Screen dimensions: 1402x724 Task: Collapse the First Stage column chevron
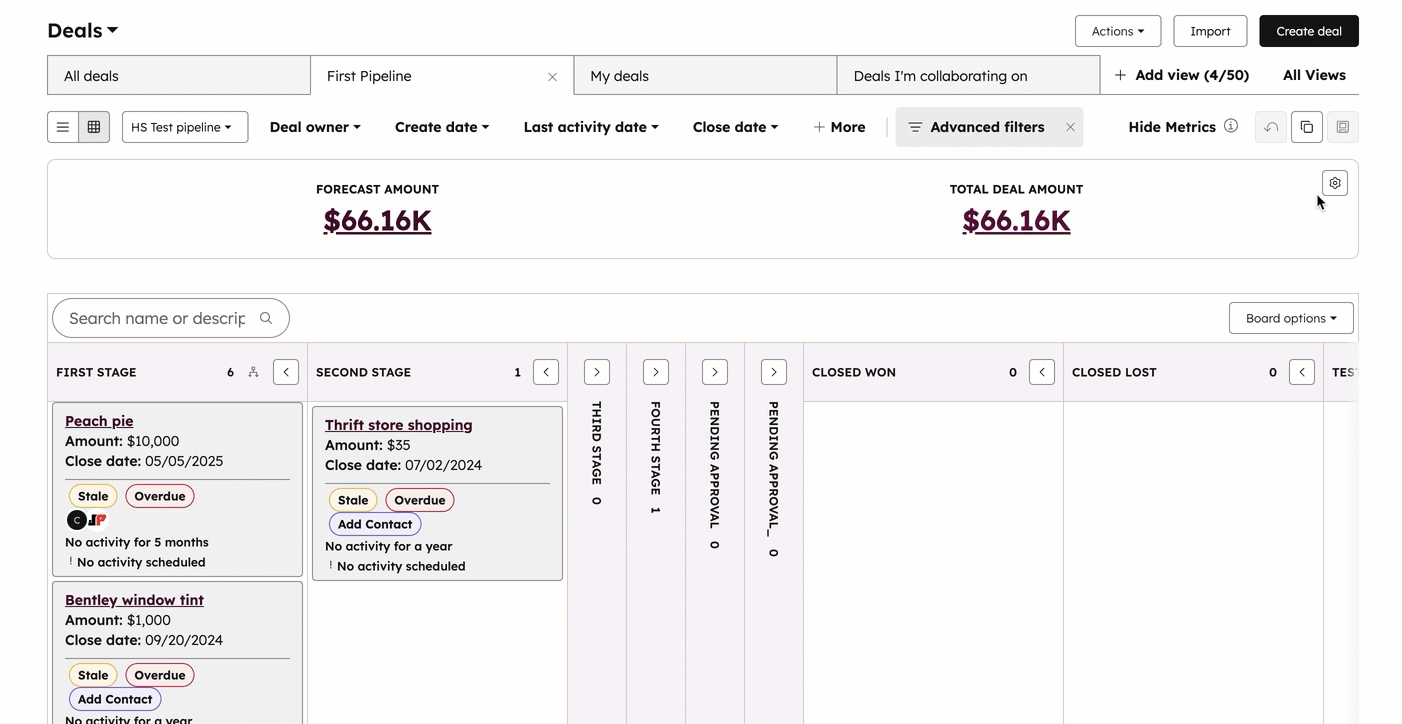click(285, 371)
